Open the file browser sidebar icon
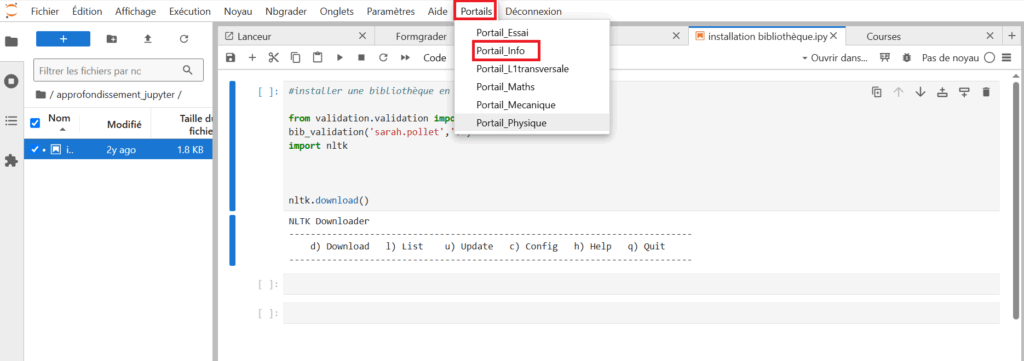This screenshot has width=1024, height=361. [11, 42]
